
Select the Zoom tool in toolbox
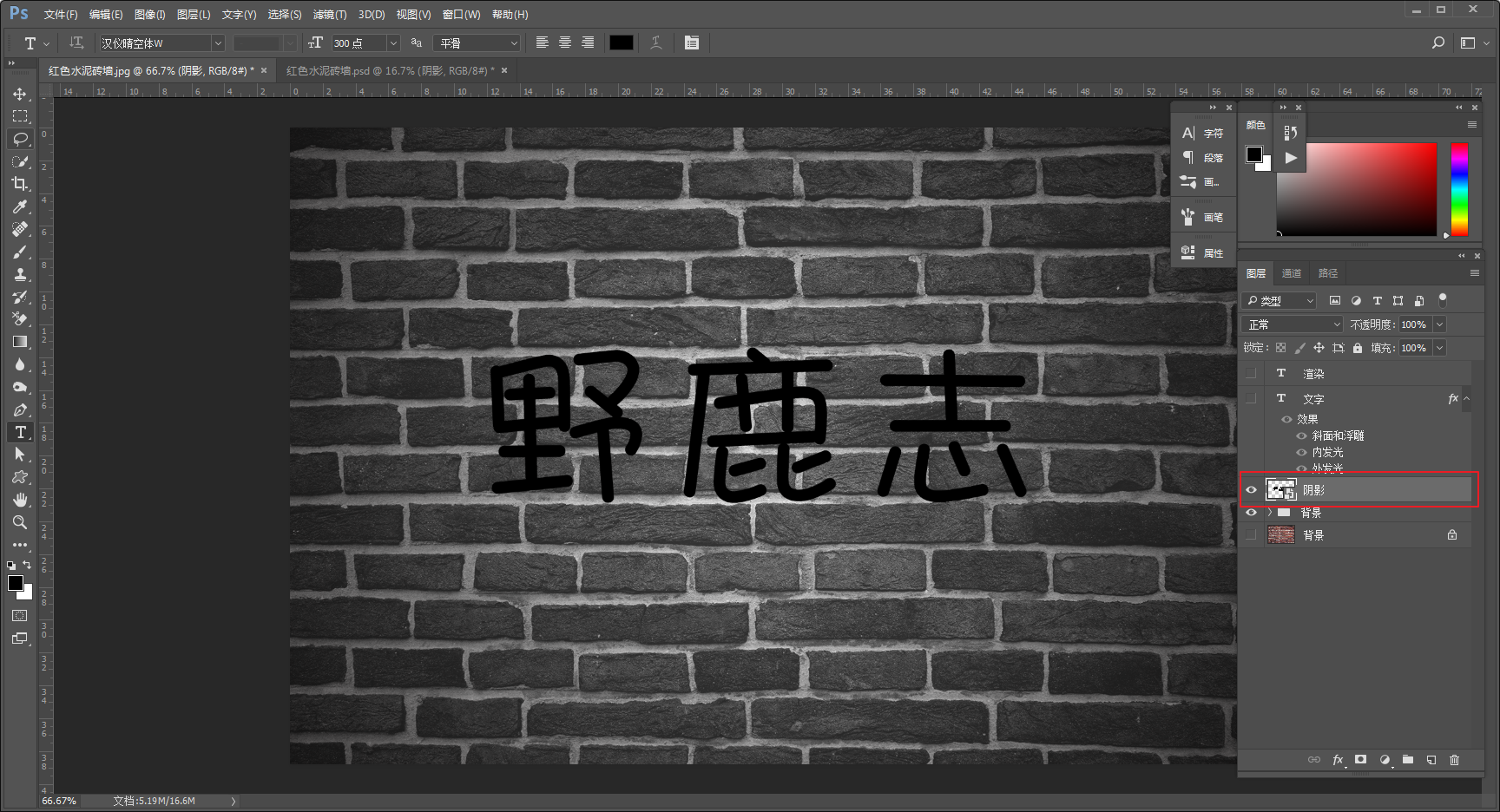[x=20, y=522]
